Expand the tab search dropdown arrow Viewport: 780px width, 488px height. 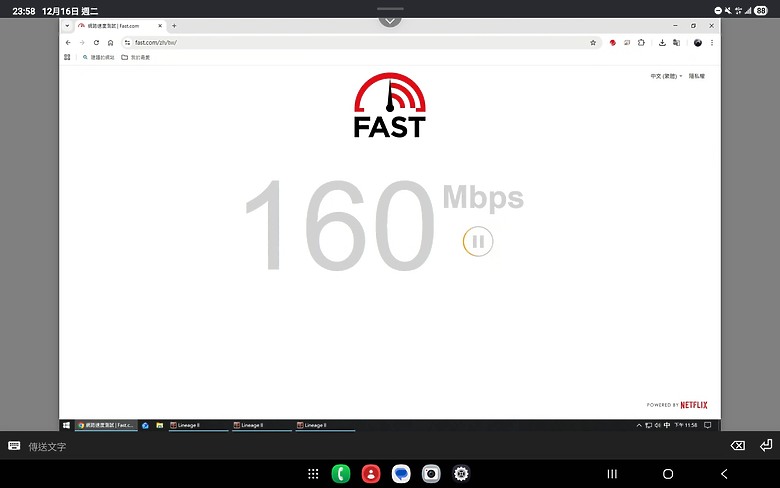[x=67, y=26]
